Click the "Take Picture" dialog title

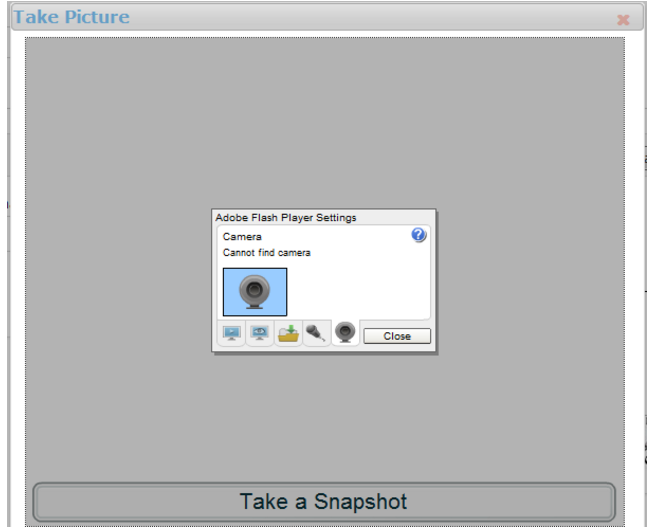tap(72, 17)
